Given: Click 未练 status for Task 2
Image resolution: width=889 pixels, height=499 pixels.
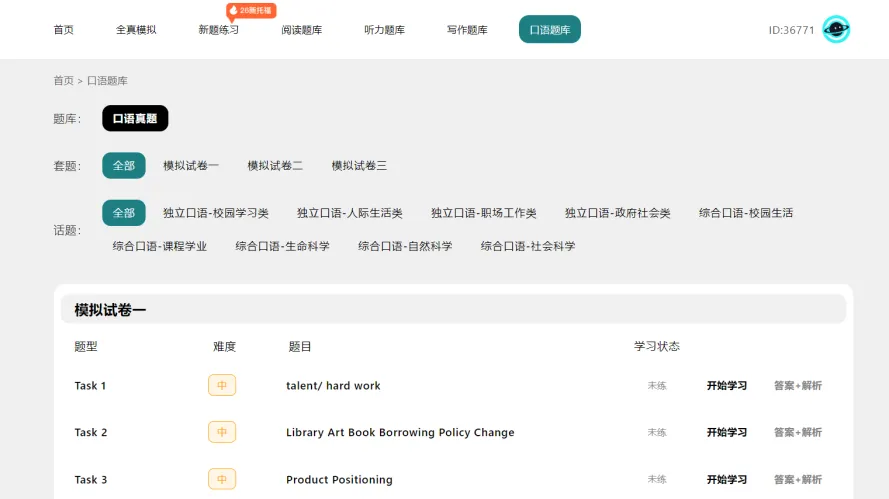Looking at the screenshot, I should click(x=657, y=432).
